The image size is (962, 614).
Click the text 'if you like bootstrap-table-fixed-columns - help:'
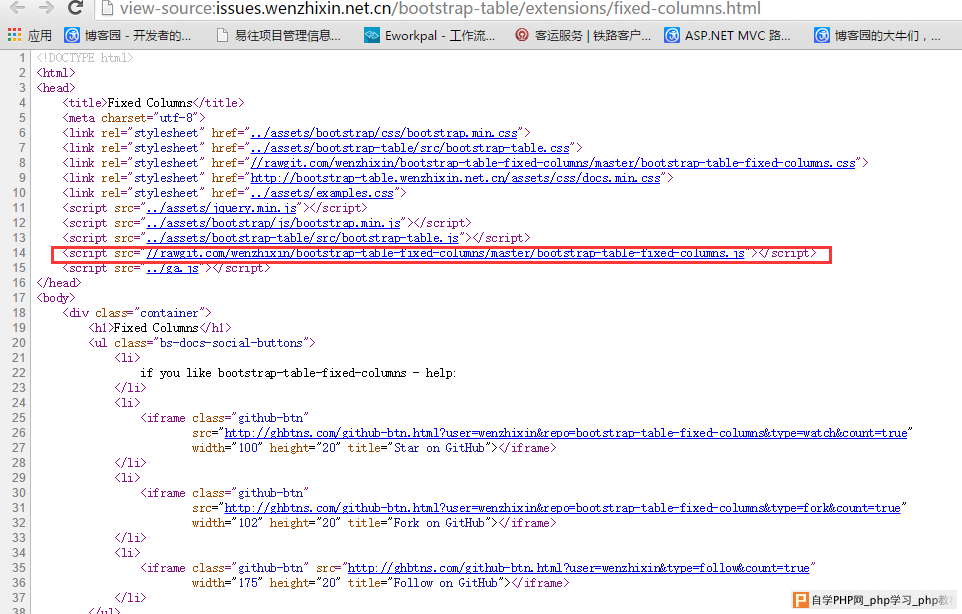(298, 373)
